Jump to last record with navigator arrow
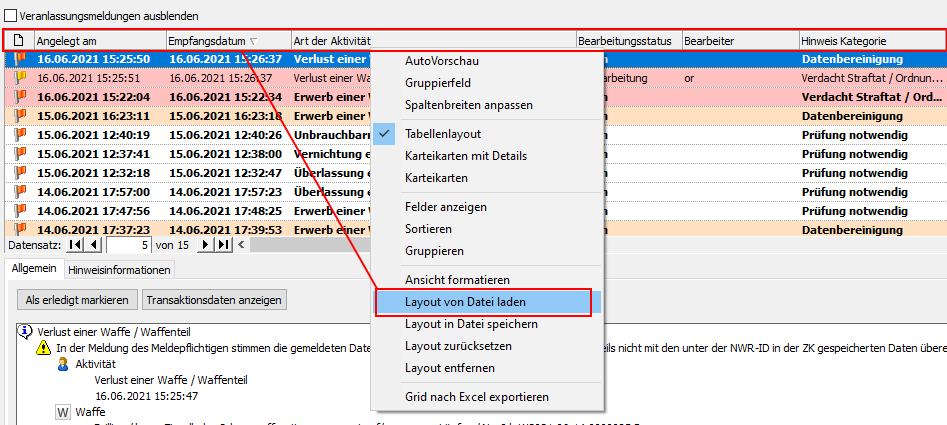Screen dimensions: 947x425 tap(223, 245)
